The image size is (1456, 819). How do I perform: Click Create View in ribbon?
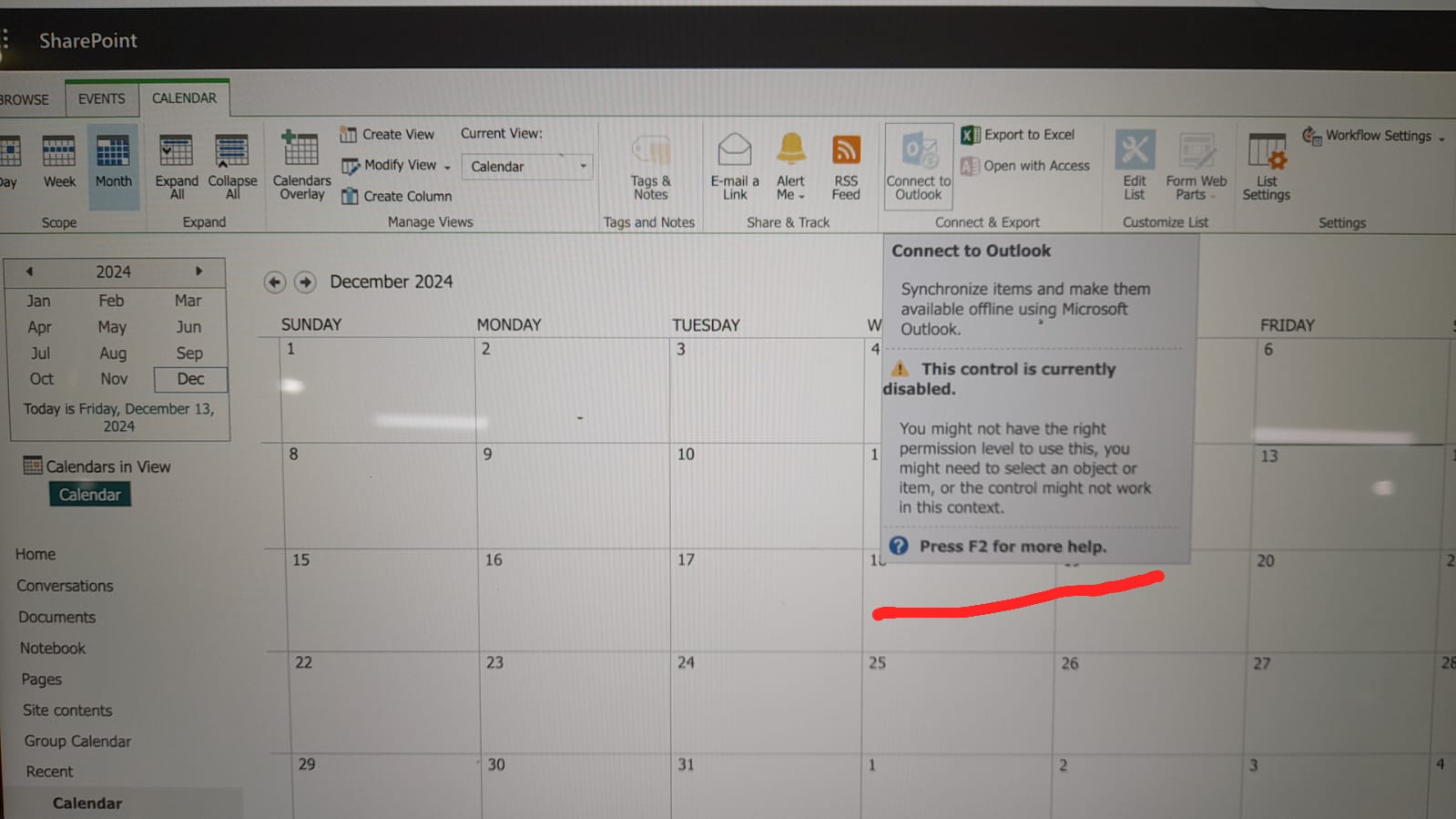(x=387, y=134)
